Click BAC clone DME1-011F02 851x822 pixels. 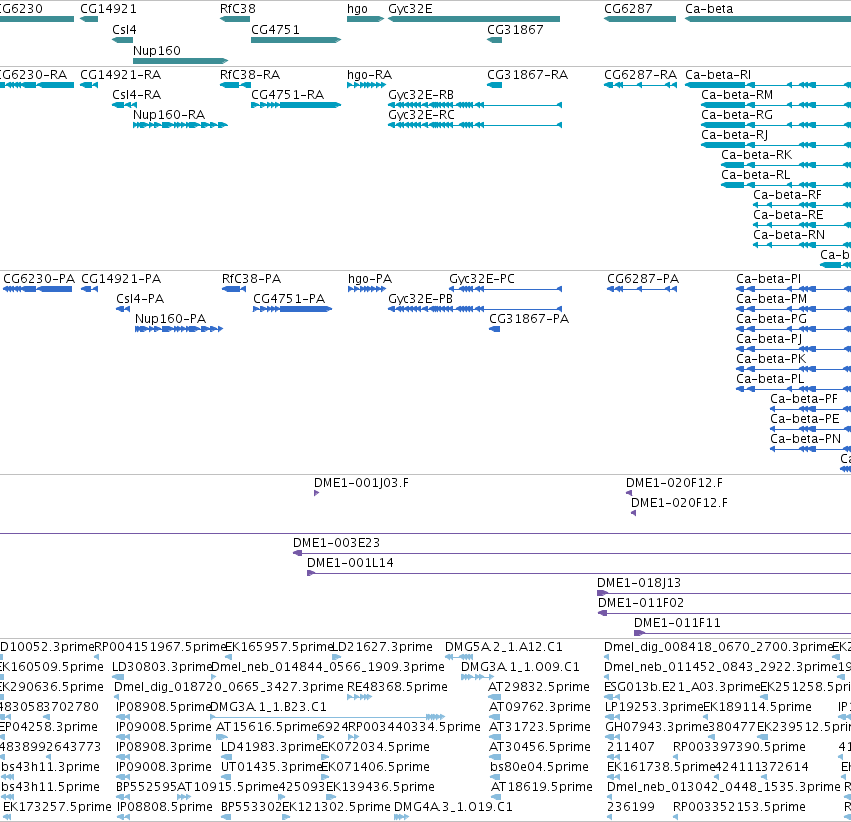(x=725, y=613)
